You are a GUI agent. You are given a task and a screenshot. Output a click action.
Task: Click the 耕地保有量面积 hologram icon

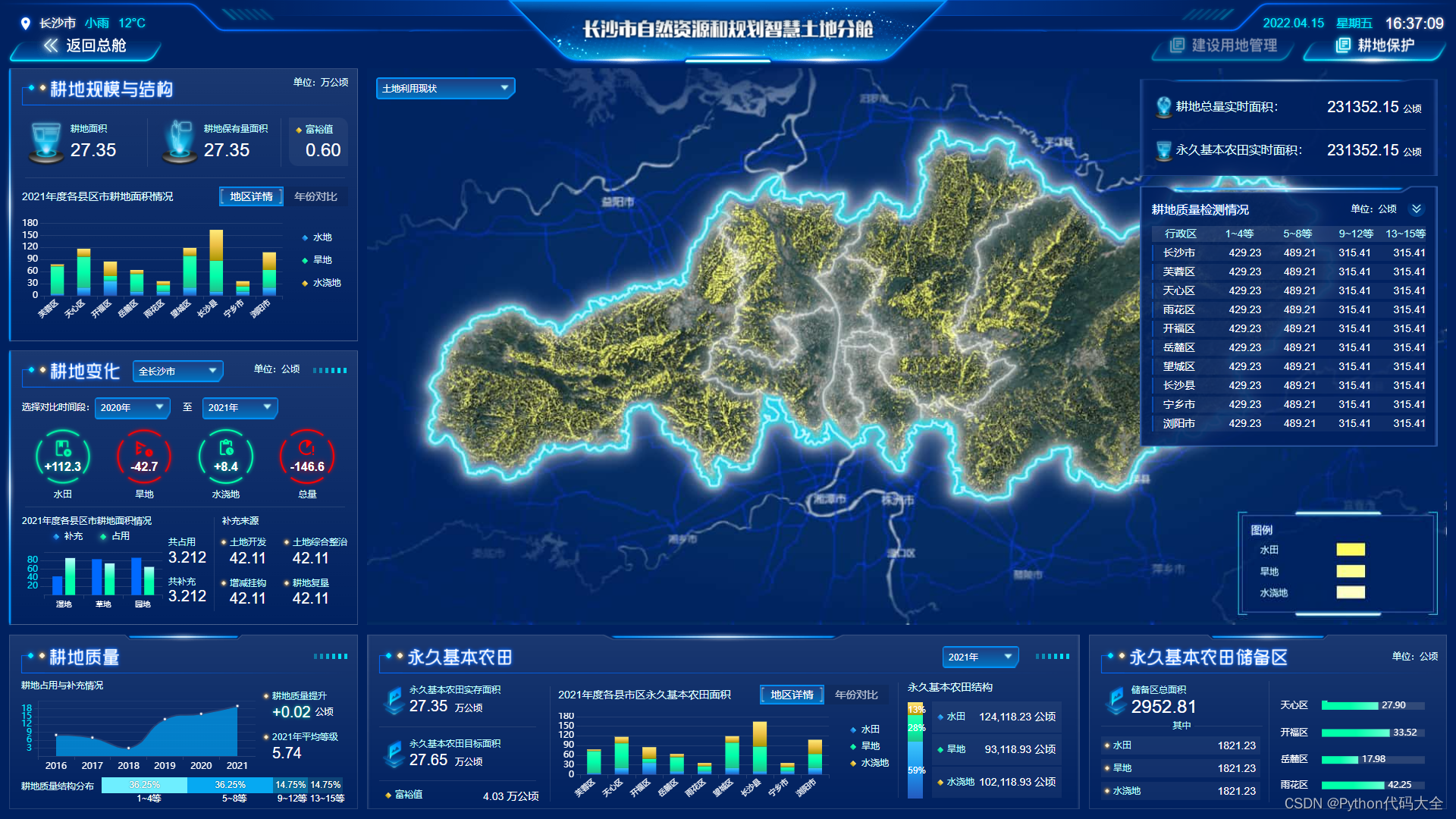[180, 143]
